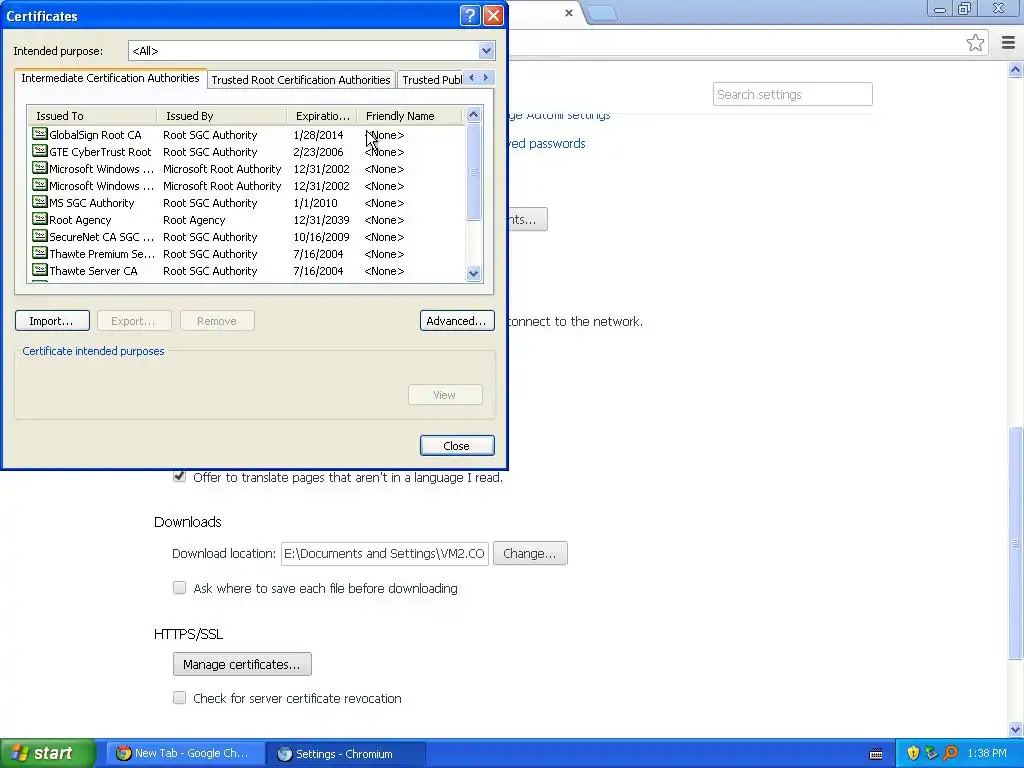Enable Check for server certificate revocation
1024x768 pixels.
tap(180, 697)
